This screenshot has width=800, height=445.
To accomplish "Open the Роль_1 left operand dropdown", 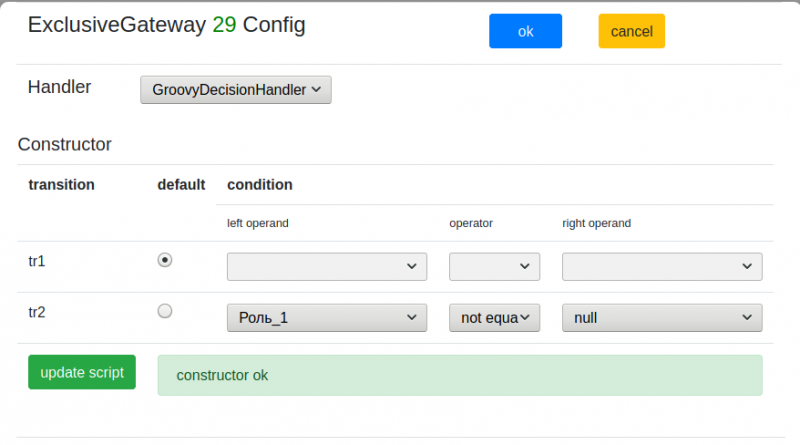I will click(x=327, y=318).
